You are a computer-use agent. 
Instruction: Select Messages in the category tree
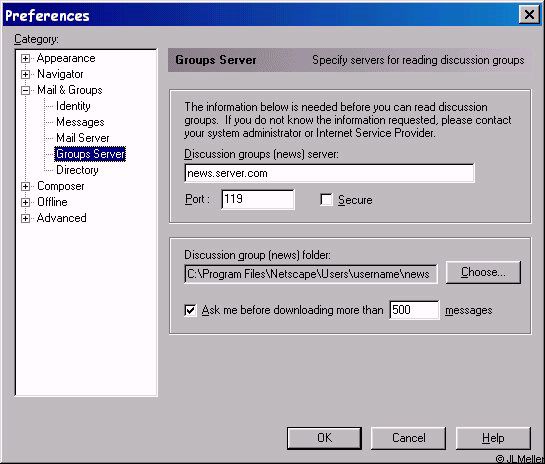click(80, 122)
